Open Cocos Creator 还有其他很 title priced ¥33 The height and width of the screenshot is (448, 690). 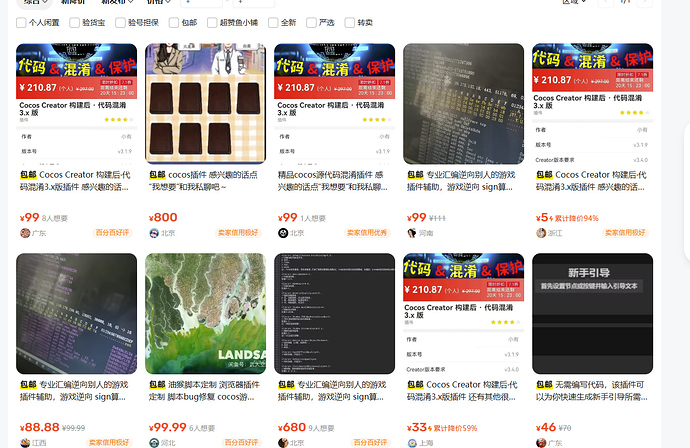[x=462, y=391]
